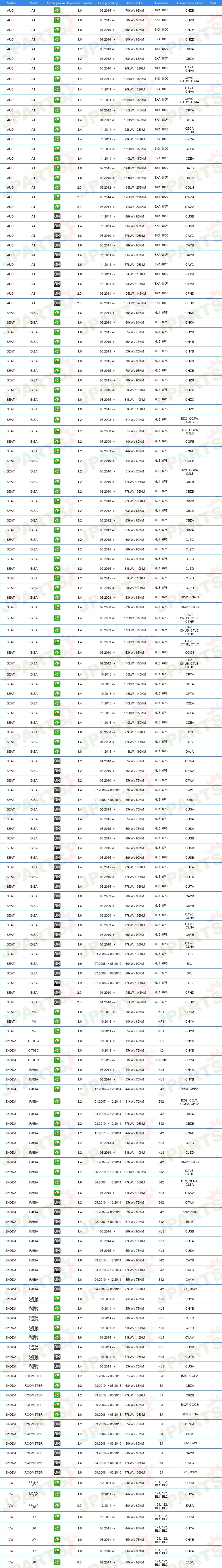Click the Marka column header

point(11,3)
